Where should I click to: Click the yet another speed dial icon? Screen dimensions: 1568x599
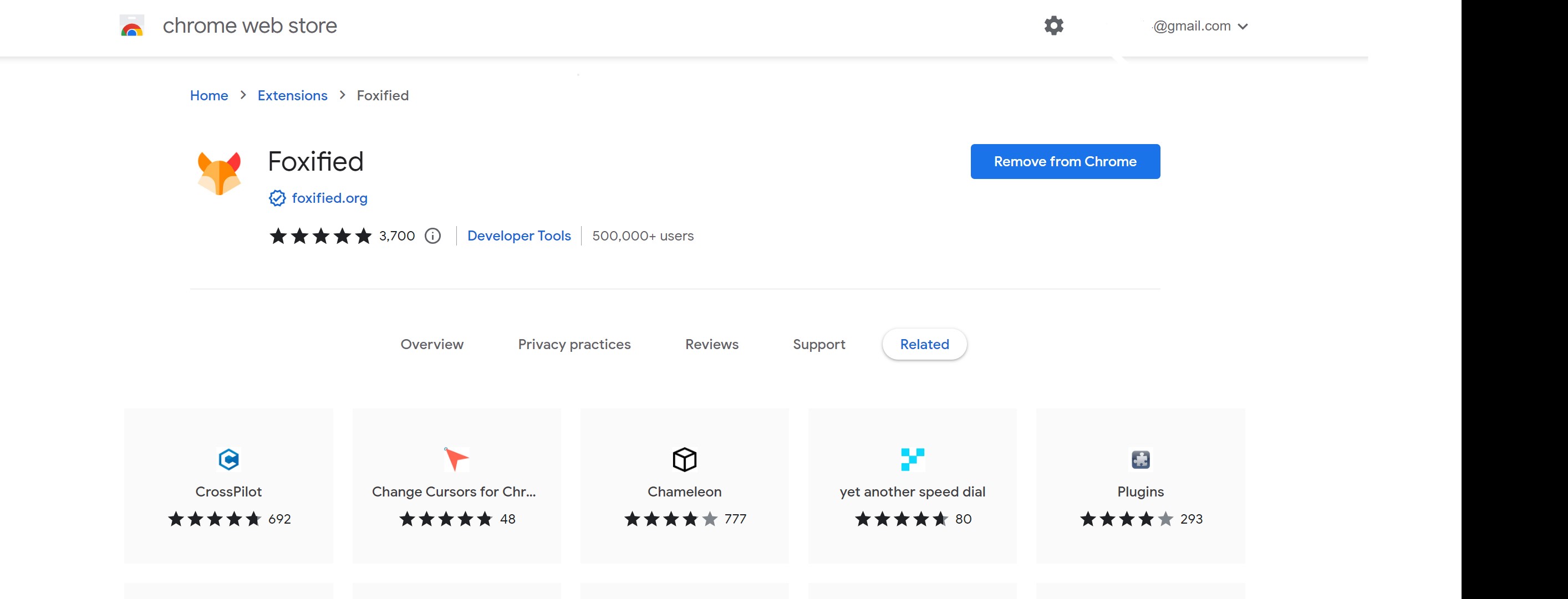[x=912, y=460]
